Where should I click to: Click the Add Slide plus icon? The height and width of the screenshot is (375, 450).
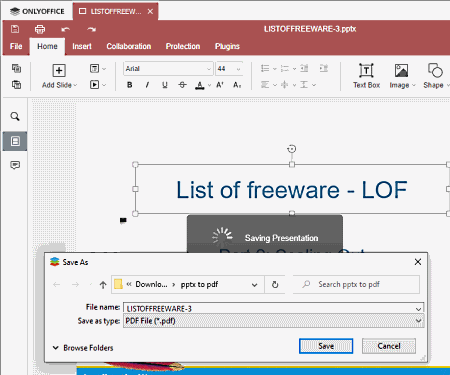(59, 70)
